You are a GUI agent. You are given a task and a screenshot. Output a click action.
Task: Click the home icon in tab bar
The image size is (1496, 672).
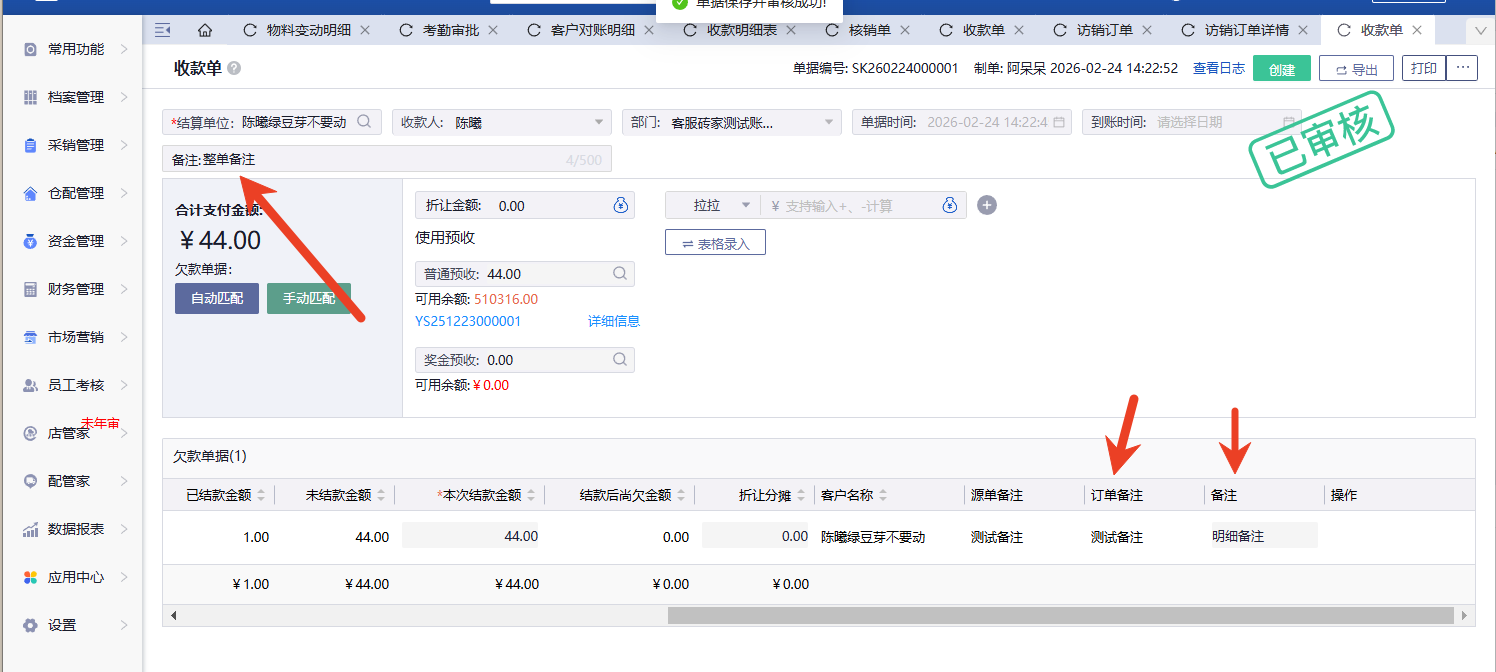205,30
